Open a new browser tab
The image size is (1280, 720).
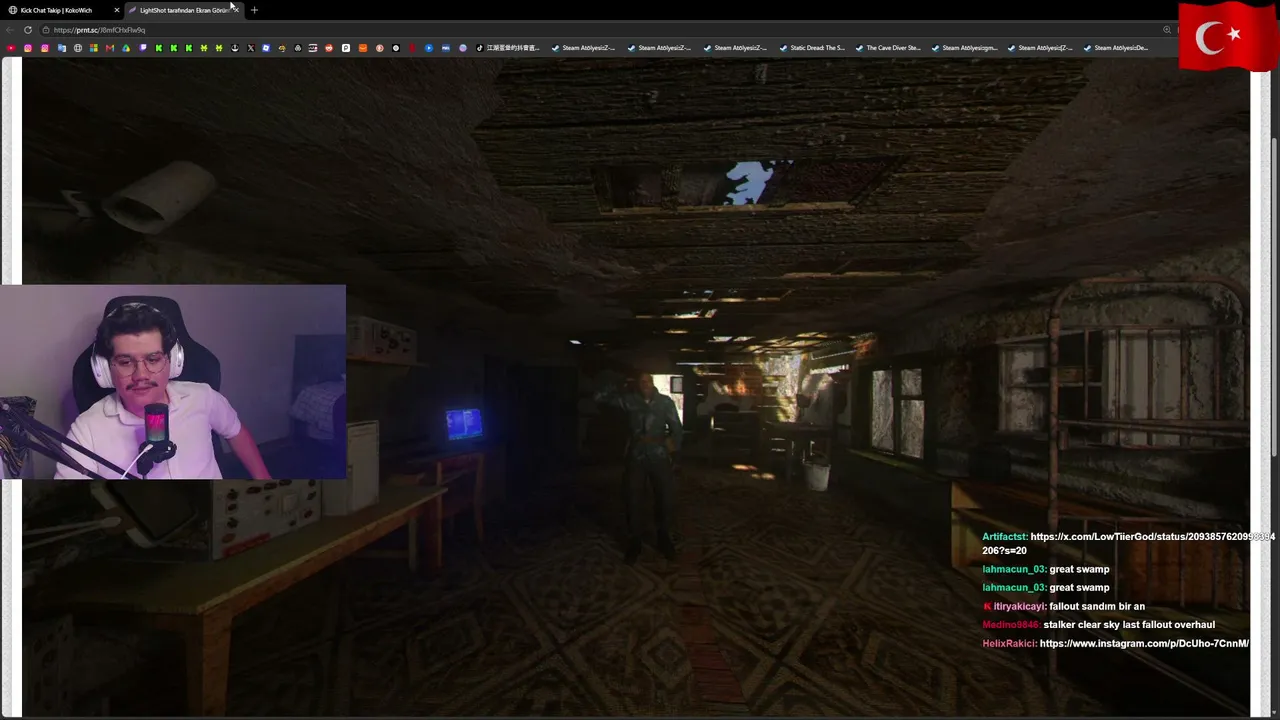point(254,10)
